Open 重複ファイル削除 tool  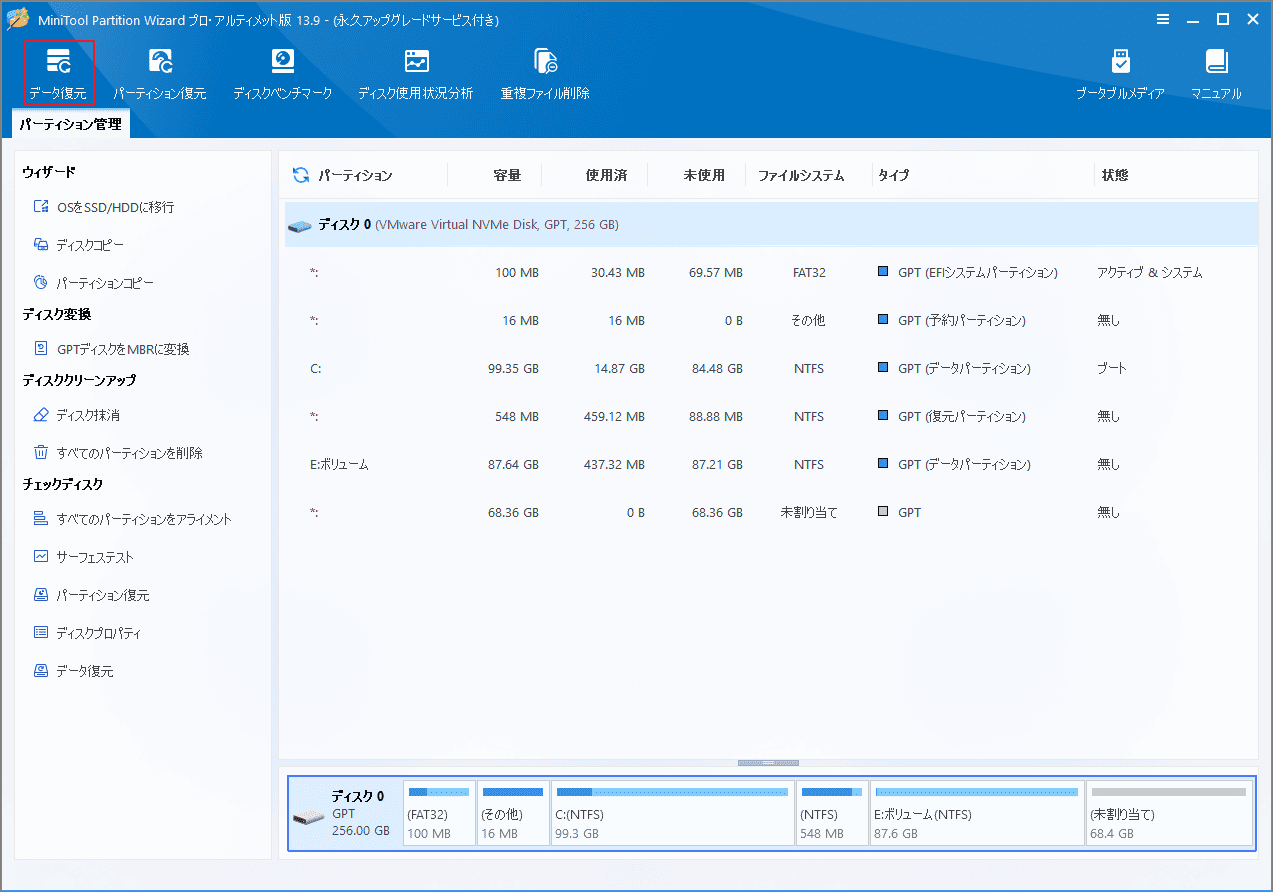coord(545,73)
